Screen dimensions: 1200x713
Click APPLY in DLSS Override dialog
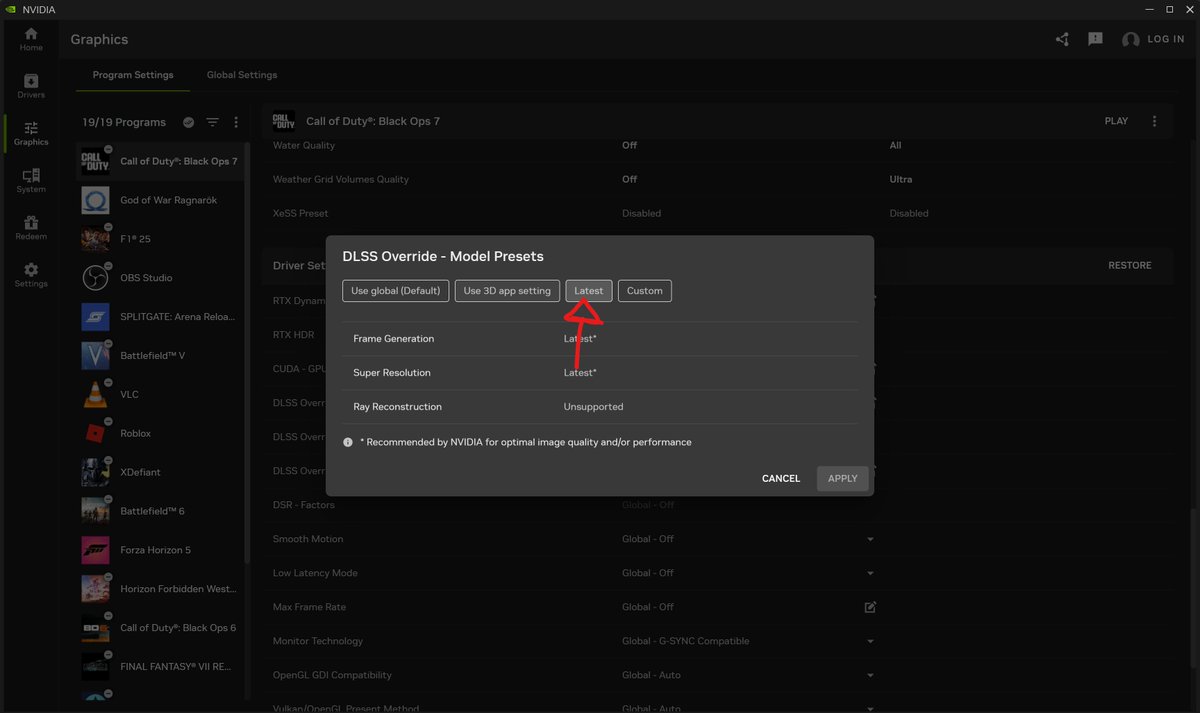tap(843, 478)
